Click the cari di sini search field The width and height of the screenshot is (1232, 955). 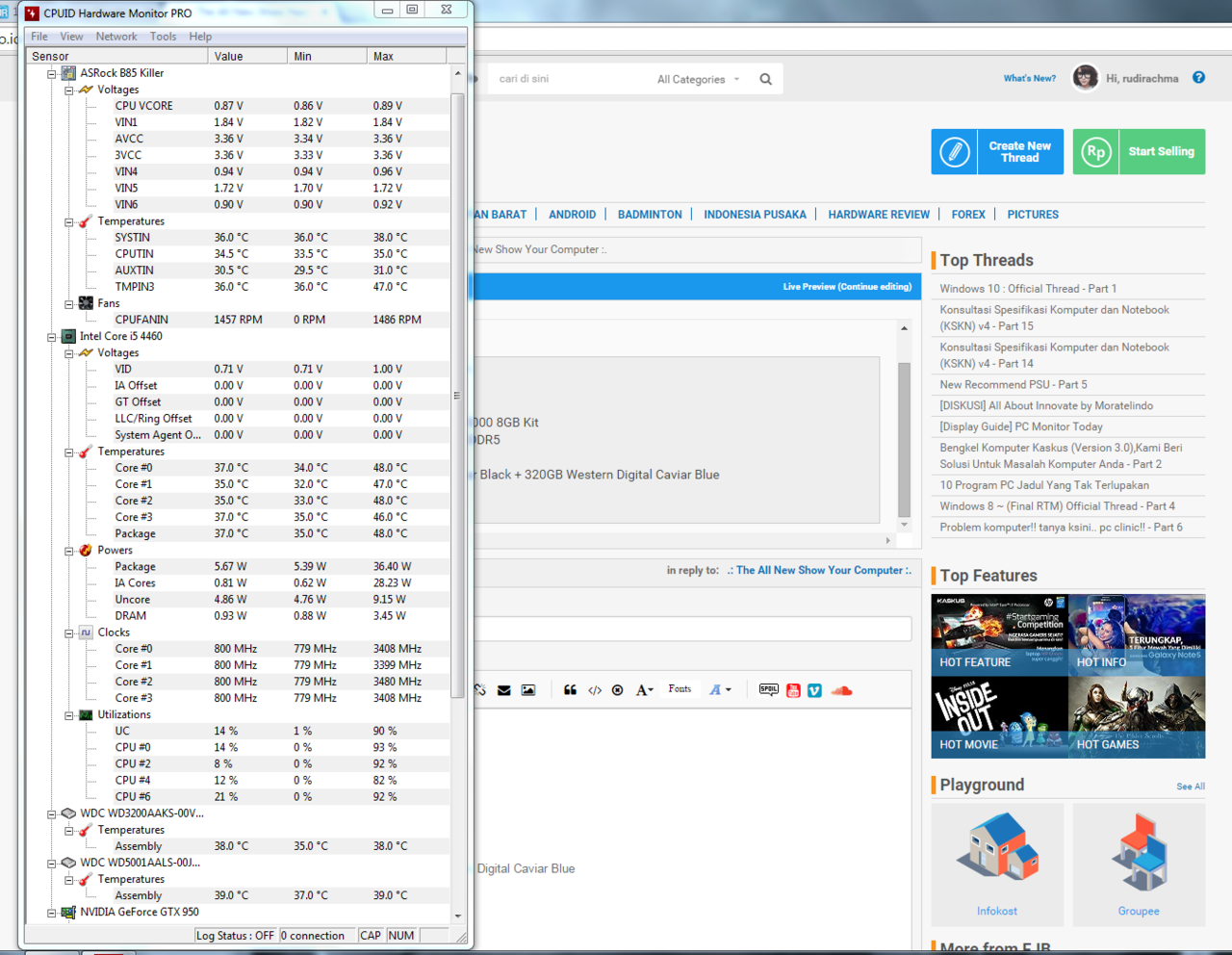click(x=570, y=79)
